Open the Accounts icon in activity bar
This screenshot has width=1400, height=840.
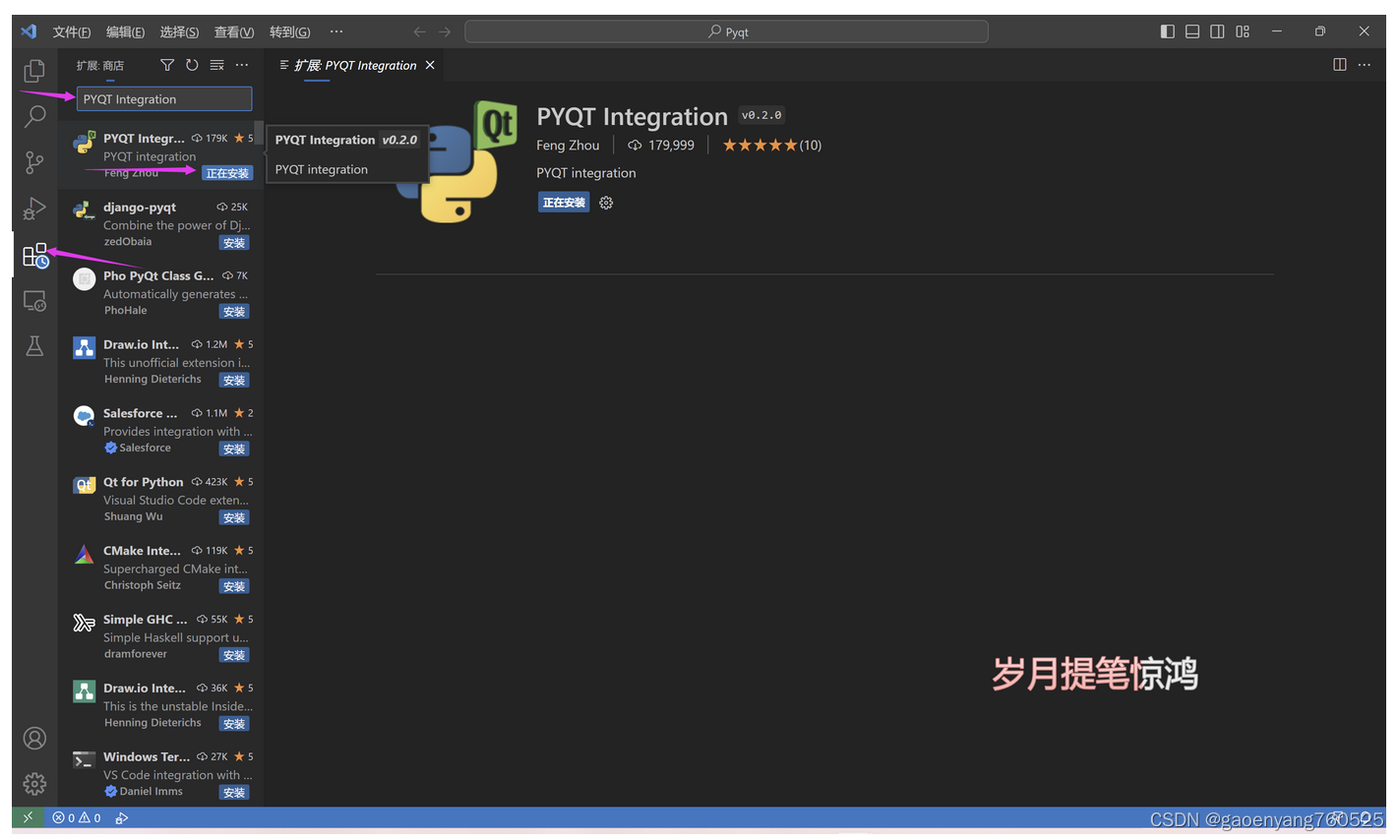point(34,739)
